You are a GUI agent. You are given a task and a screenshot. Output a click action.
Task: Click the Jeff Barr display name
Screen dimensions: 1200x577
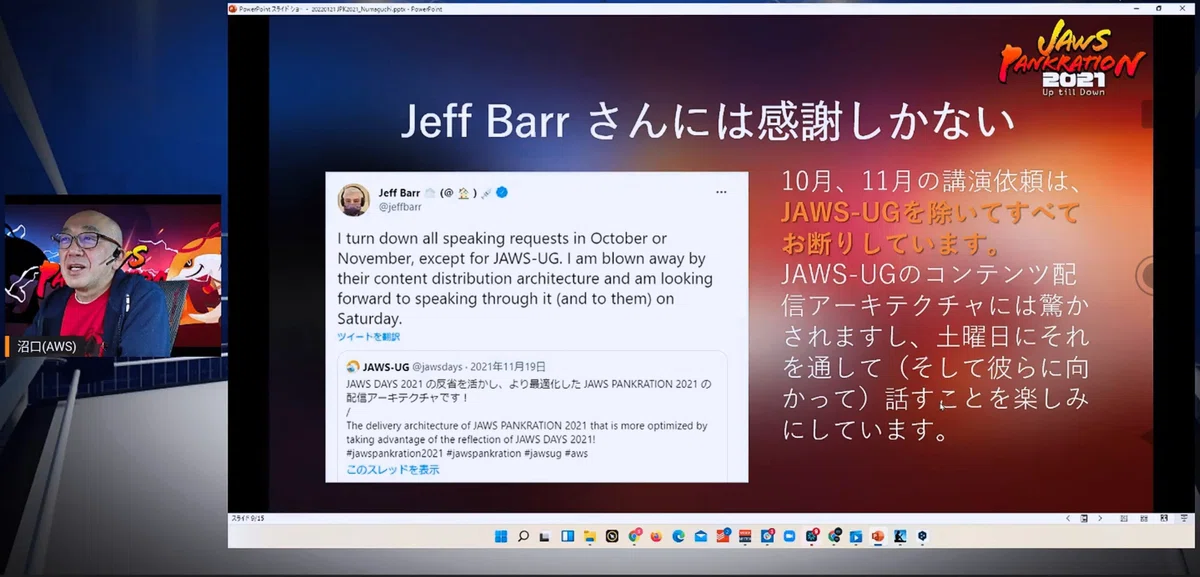(399, 192)
